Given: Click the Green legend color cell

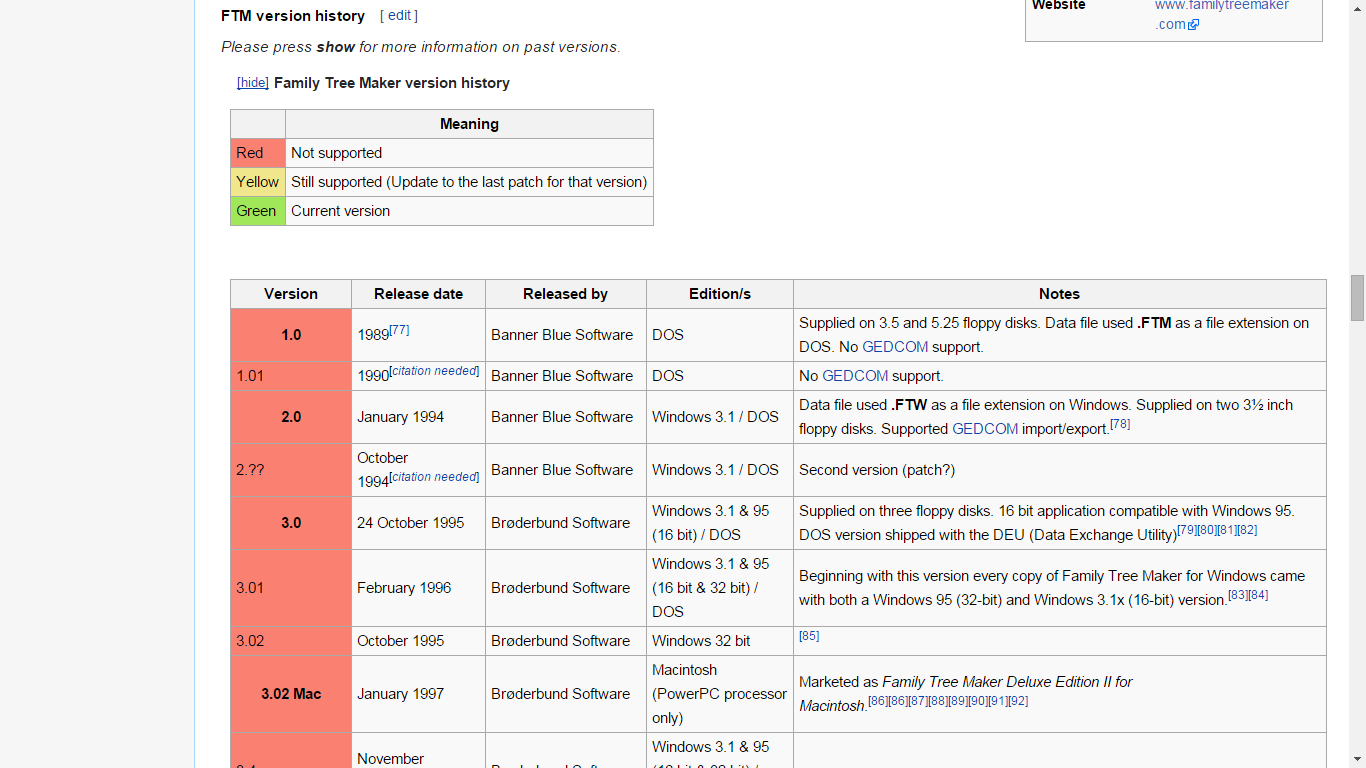Looking at the screenshot, I should tap(258, 211).
